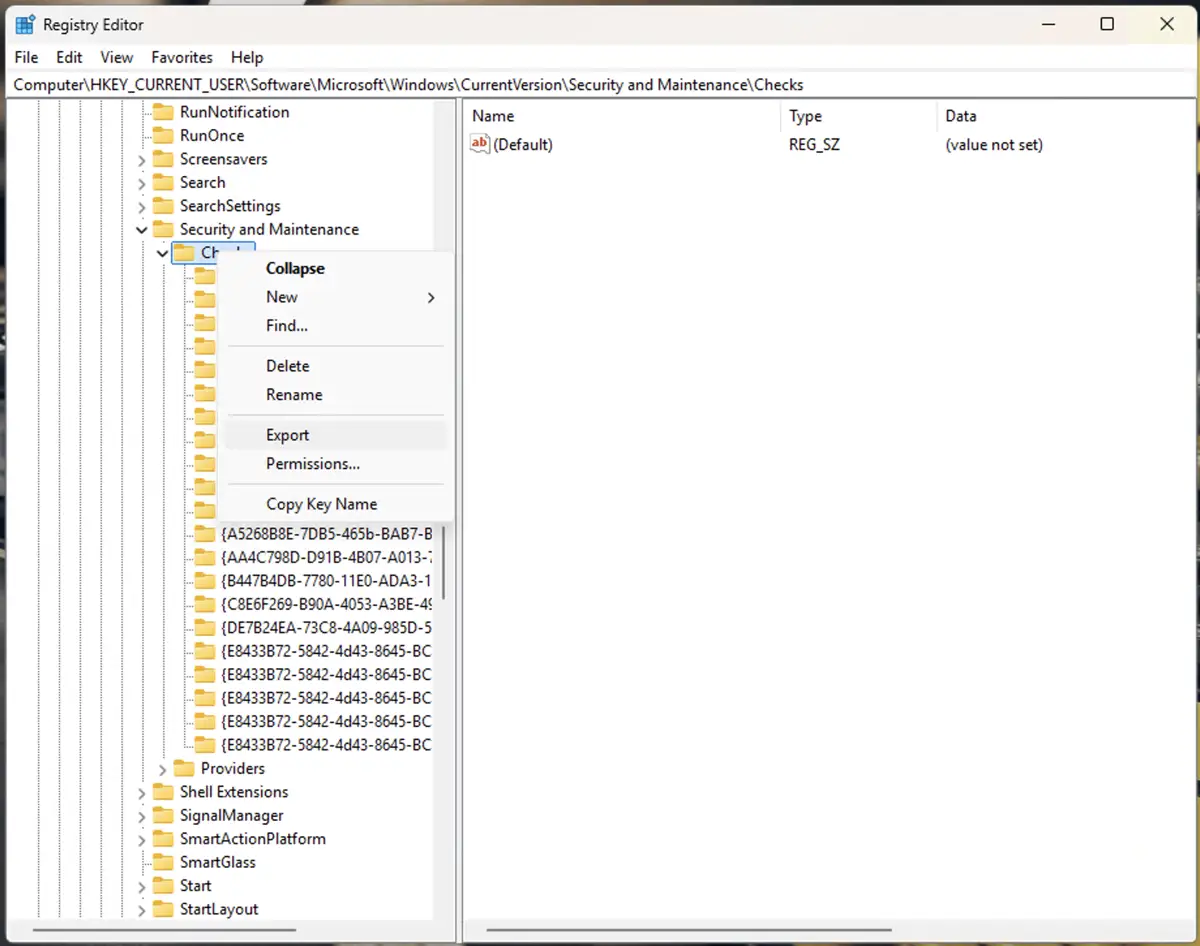This screenshot has width=1200, height=946.
Task: Choose Find... from the context menu
Action: tap(336, 326)
